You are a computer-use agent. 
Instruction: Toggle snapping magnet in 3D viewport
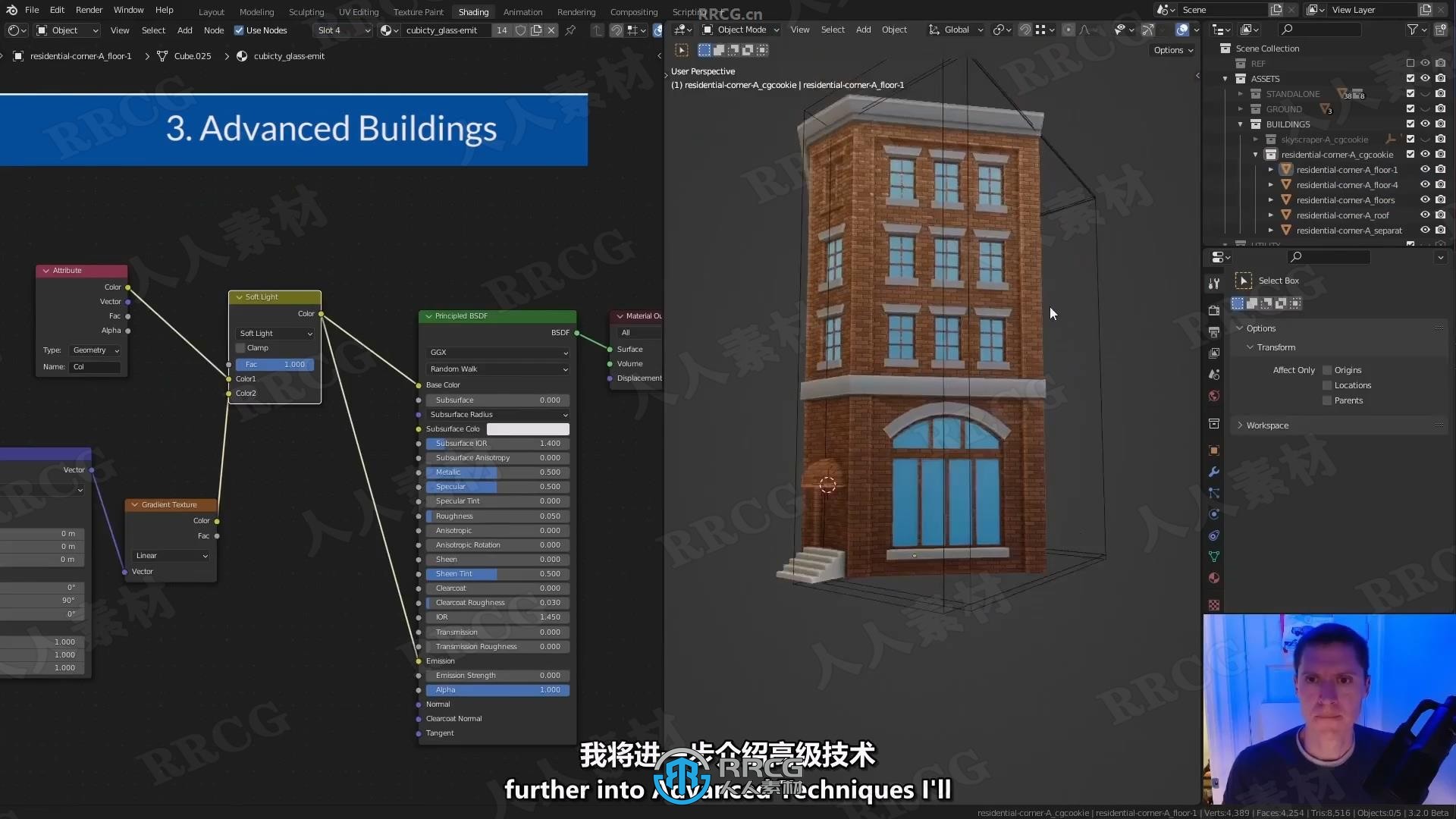click(x=1025, y=30)
